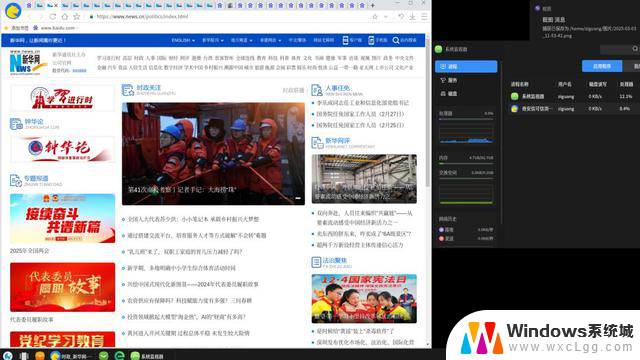The width and height of the screenshot is (640, 360).
Task: Sort by 用户名 column header
Action: click(565, 84)
